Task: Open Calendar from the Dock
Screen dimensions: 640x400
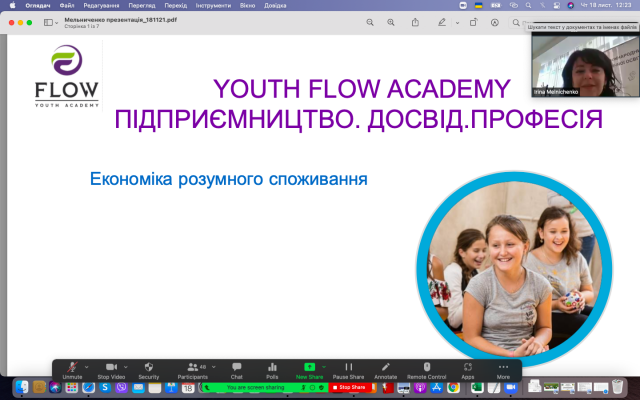Action: point(188,387)
